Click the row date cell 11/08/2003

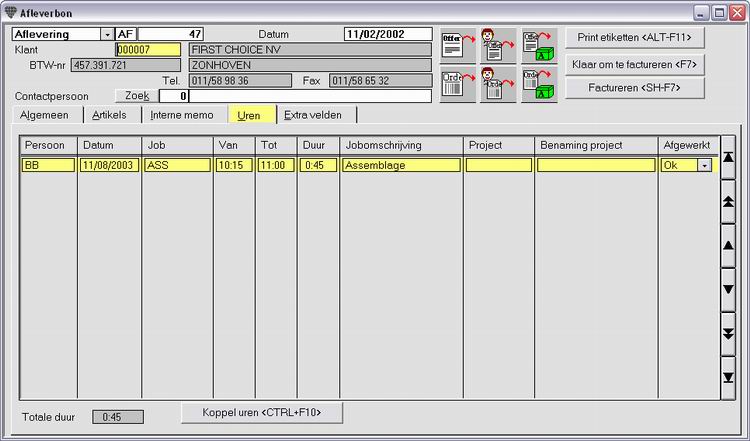pyautogui.click(x=110, y=165)
